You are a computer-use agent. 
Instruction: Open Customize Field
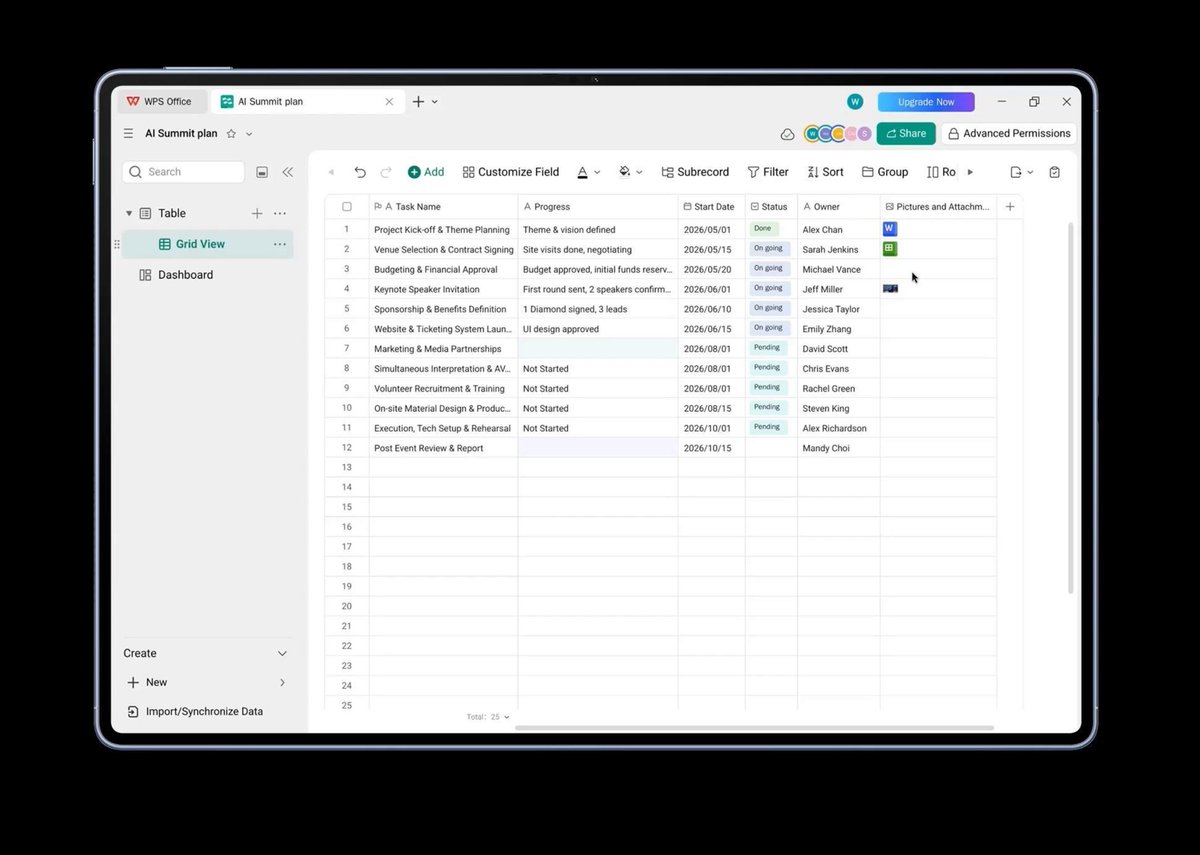[511, 172]
